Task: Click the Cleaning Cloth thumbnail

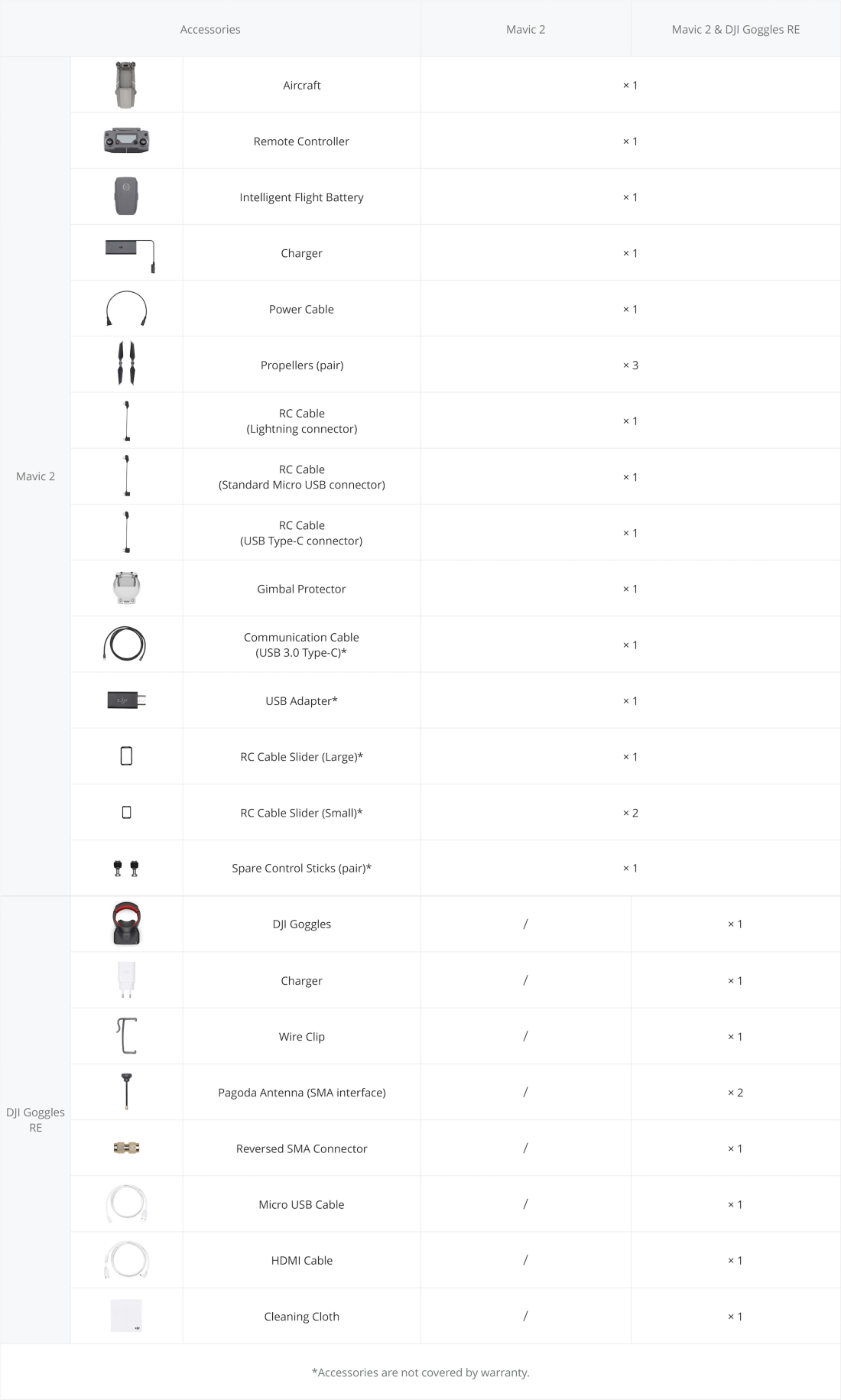Action: 126,1315
